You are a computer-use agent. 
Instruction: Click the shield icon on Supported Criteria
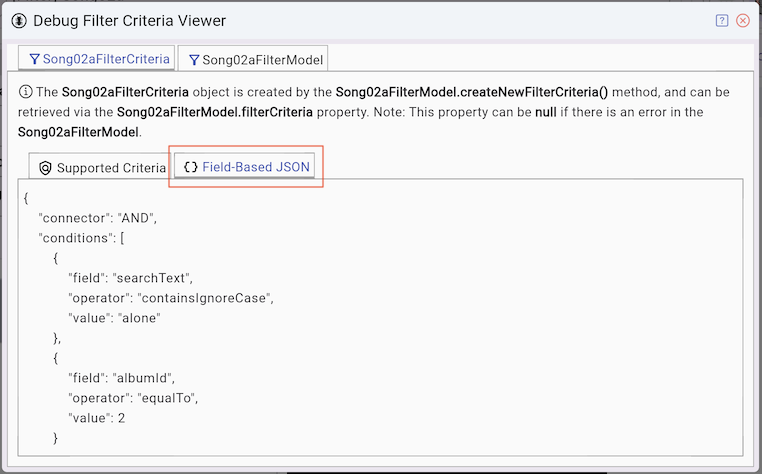click(45, 168)
